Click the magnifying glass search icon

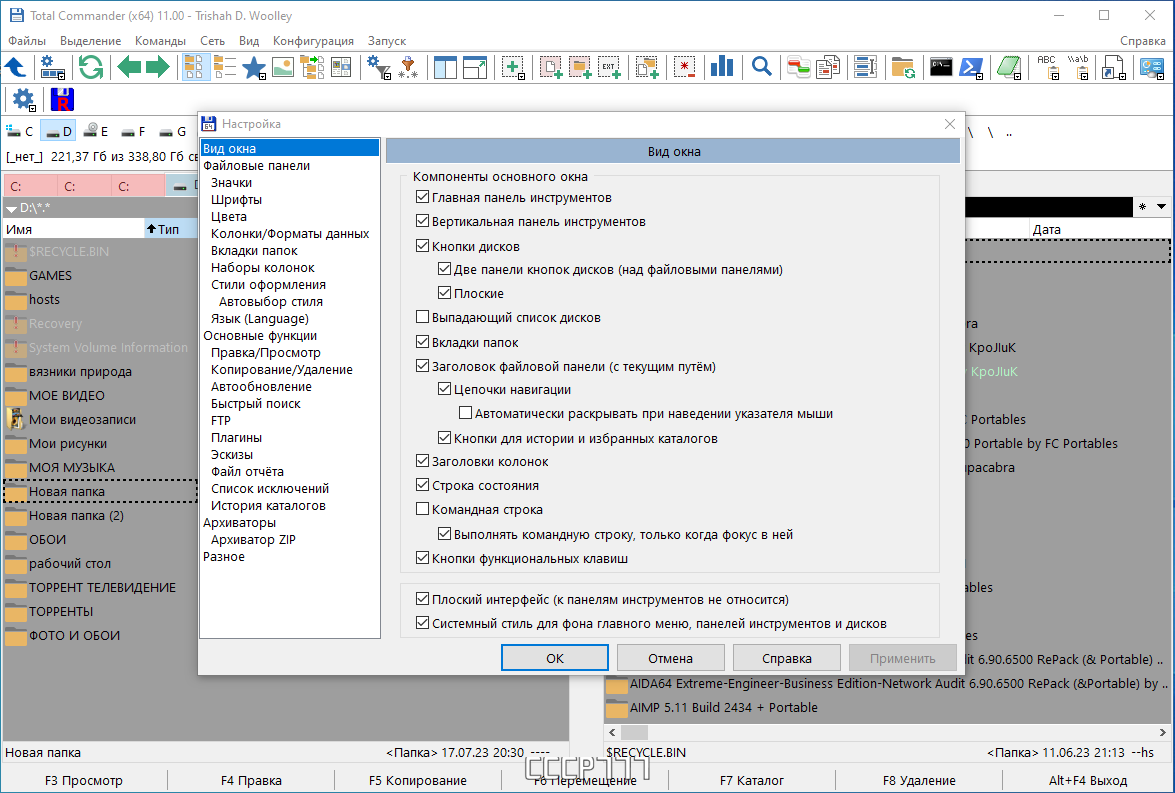pyautogui.click(x=761, y=67)
